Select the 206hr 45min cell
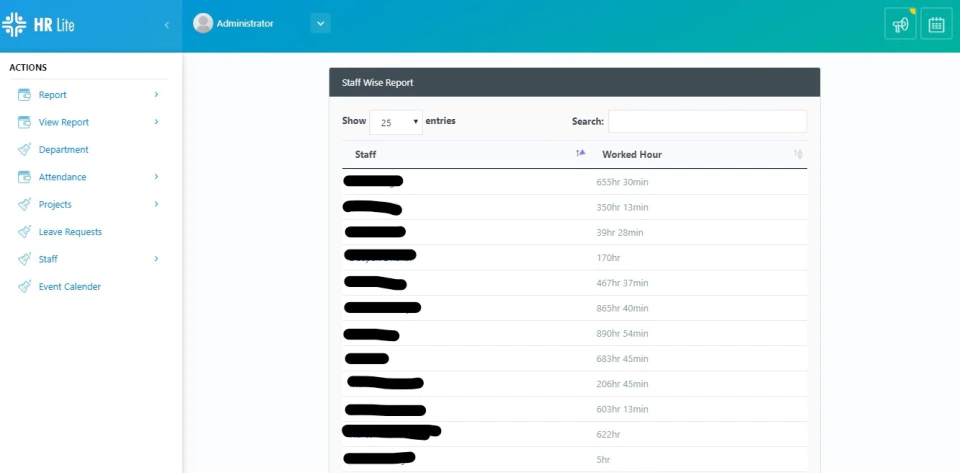Viewport: 960px width, 473px height. (622, 384)
